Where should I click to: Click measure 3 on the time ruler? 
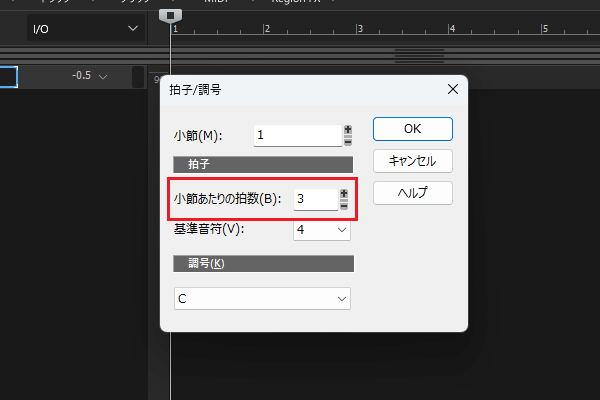(359, 28)
